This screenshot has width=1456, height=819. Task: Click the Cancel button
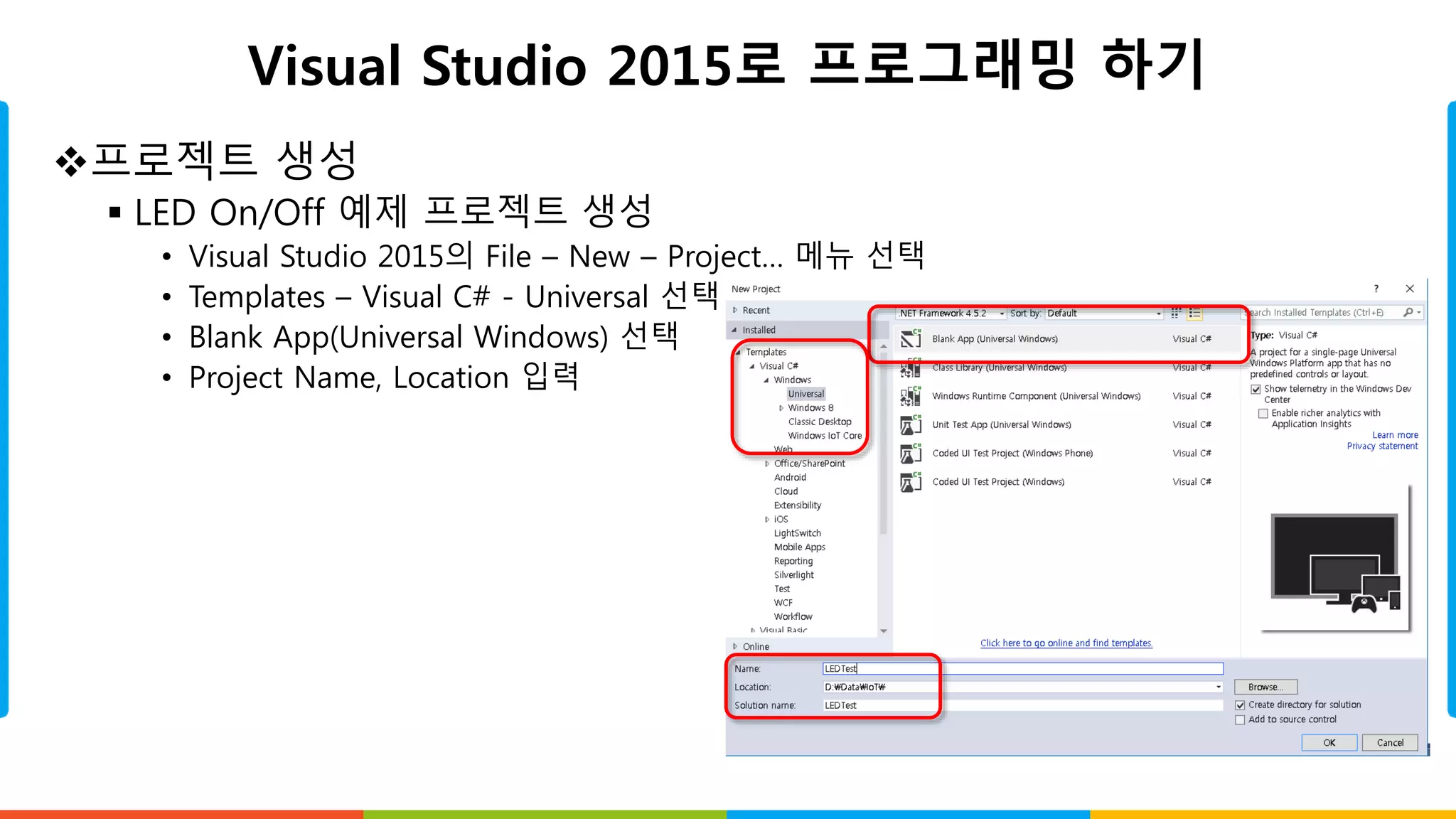click(x=1390, y=743)
